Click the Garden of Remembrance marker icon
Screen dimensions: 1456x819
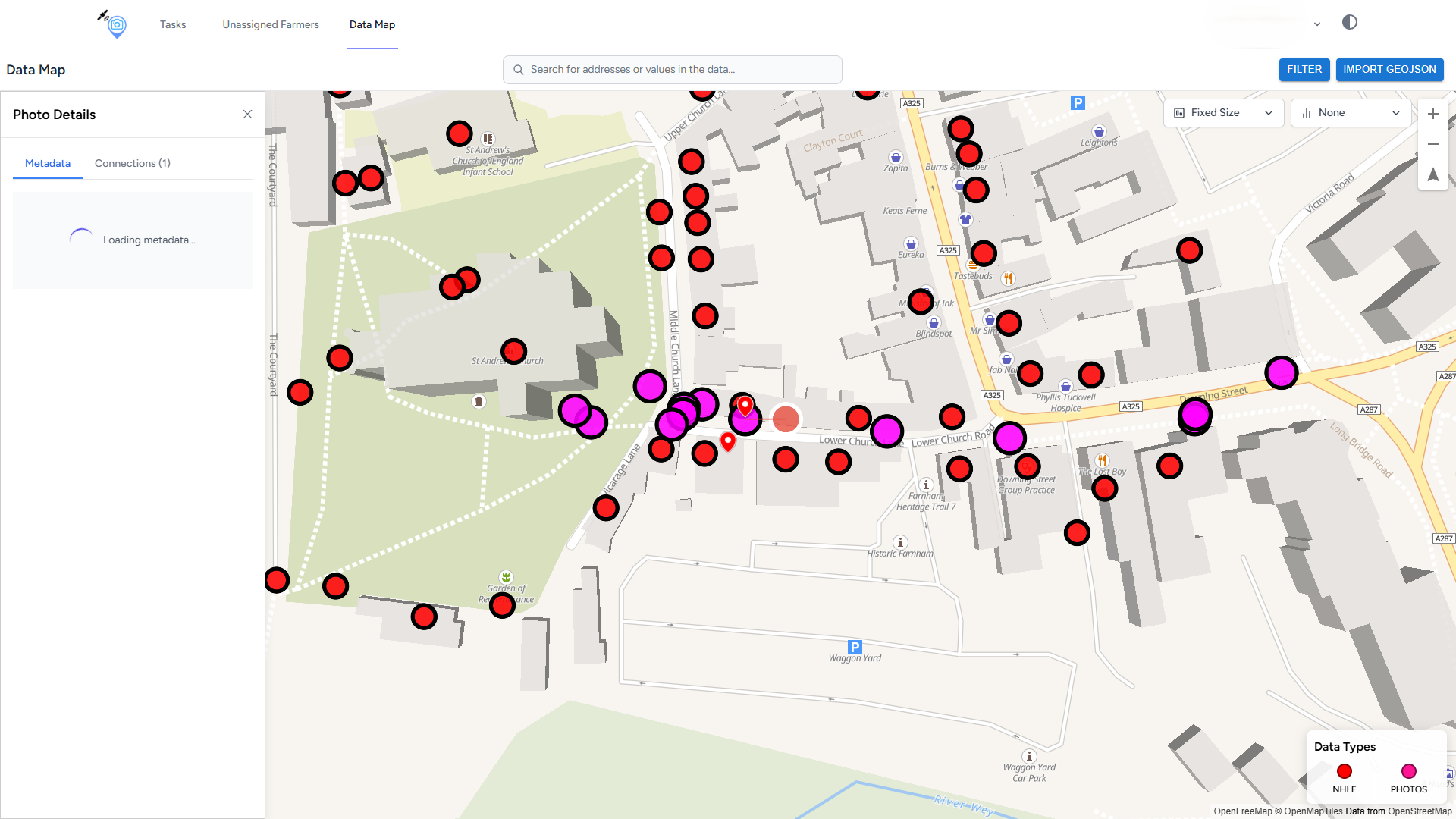[506, 577]
